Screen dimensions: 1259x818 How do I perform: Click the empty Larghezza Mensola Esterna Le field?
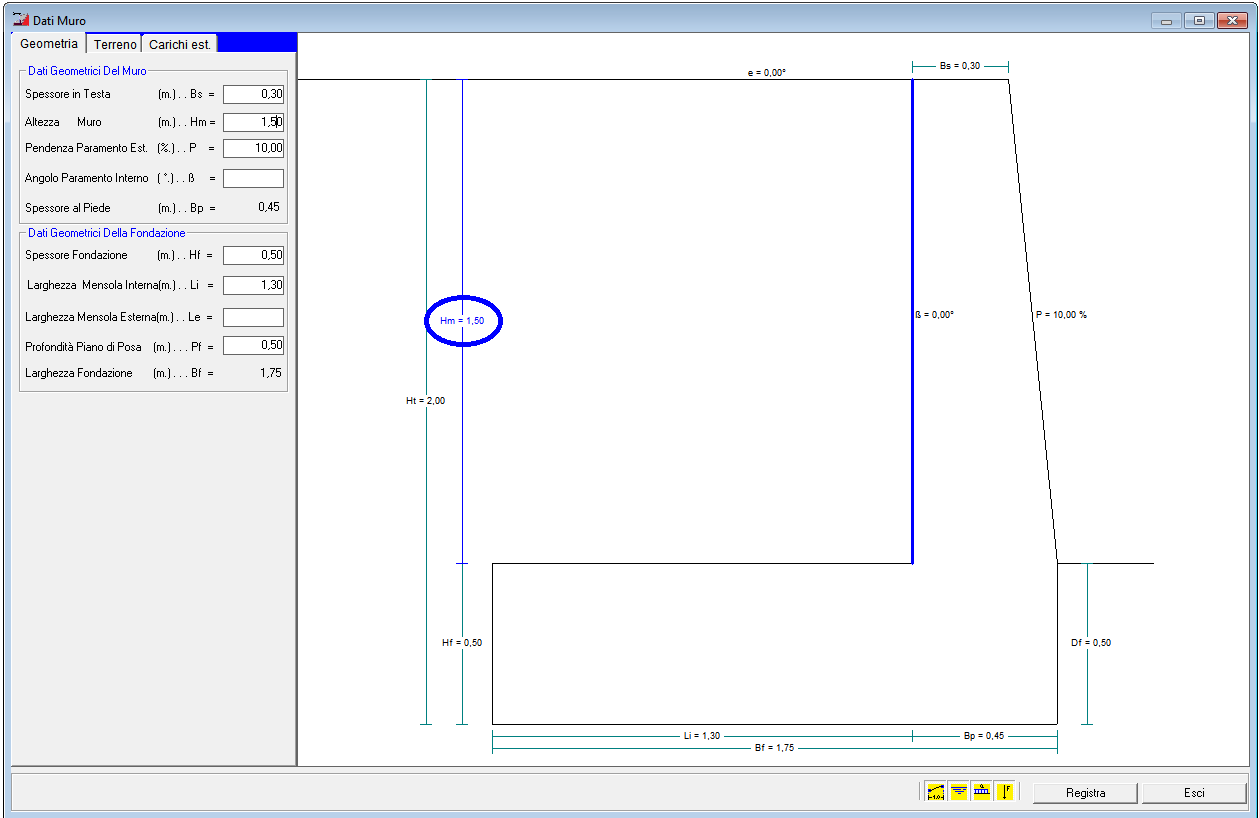pos(254,317)
